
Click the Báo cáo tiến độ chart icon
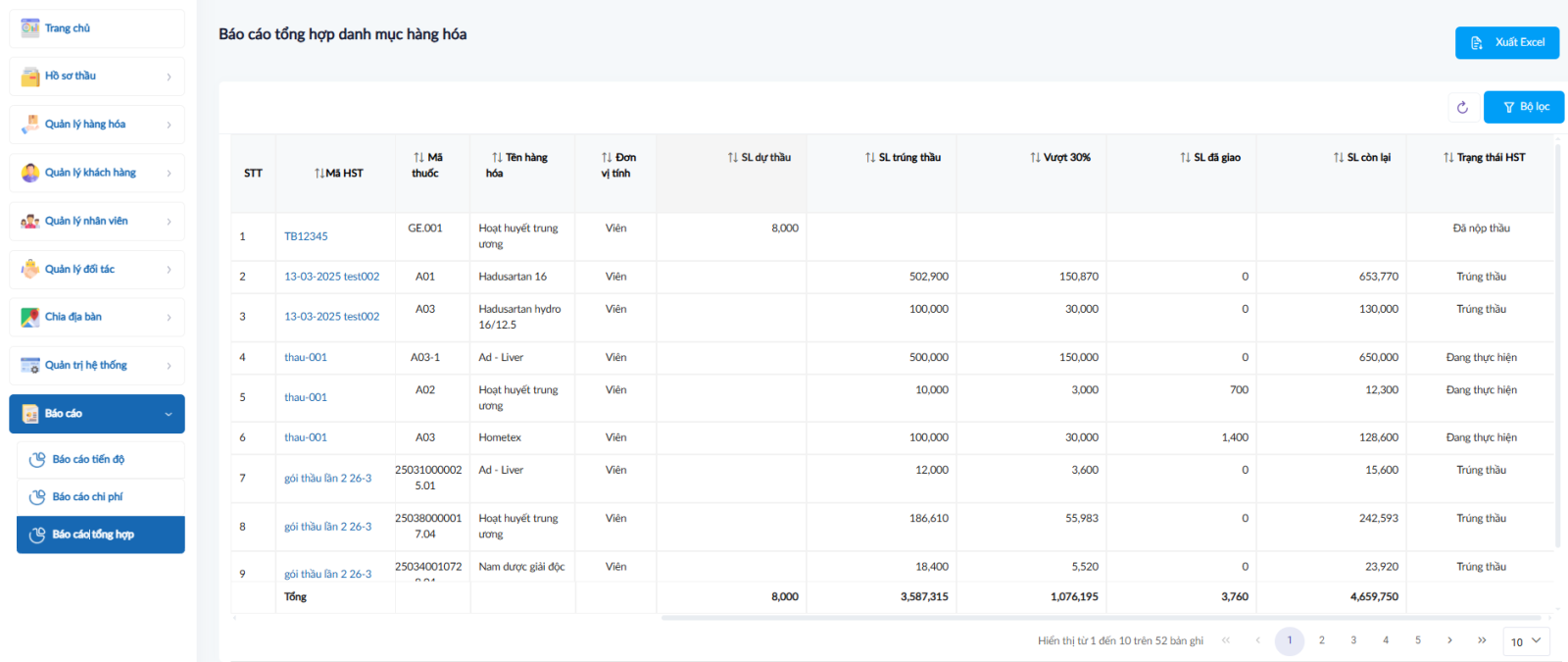37,460
